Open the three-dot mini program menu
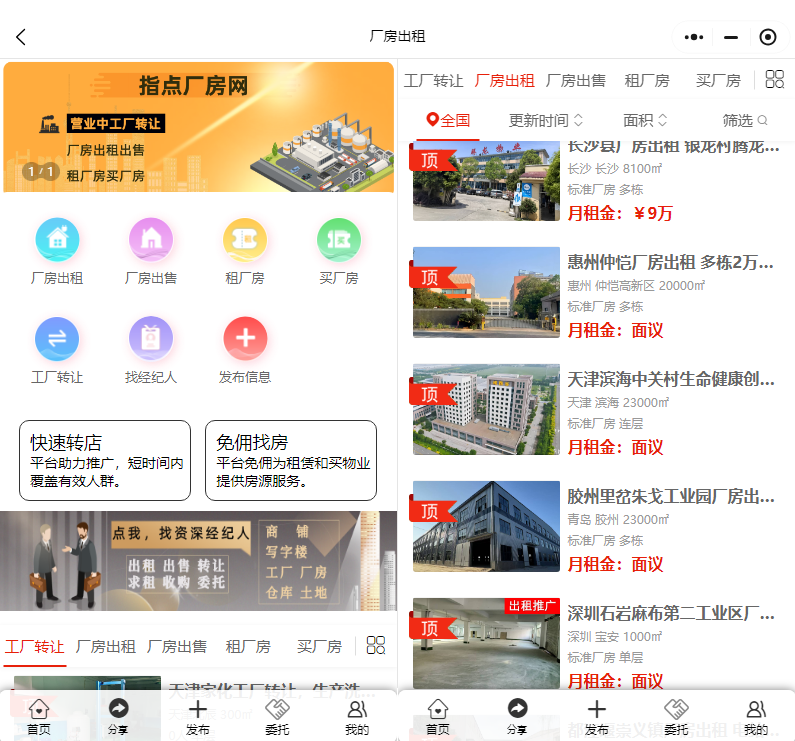795x741 pixels. pyautogui.click(x=694, y=37)
